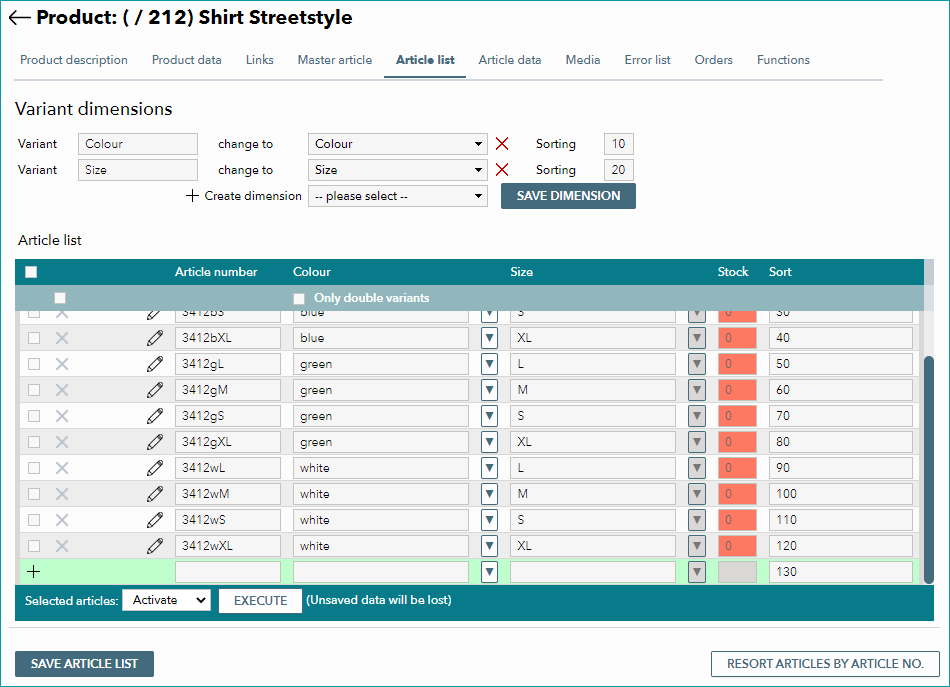Delete article 3412gM with grey X
Viewport: 950px width, 687px height.
point(62,390)
